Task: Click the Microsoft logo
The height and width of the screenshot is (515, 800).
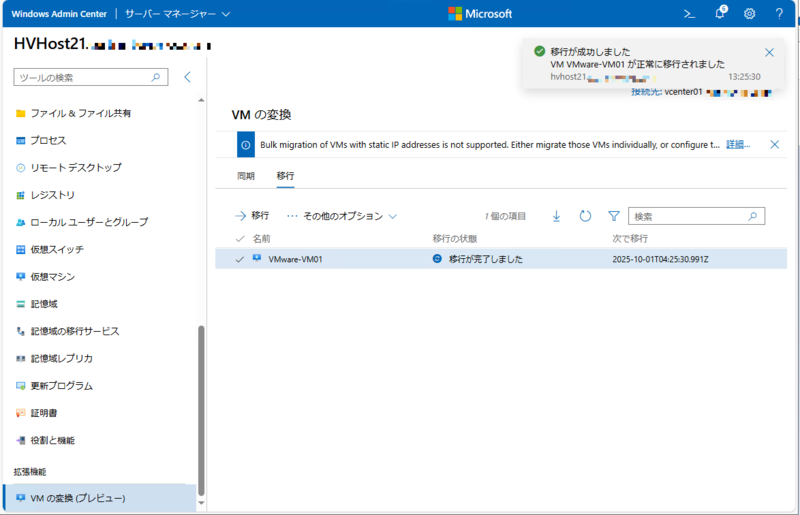Action: coord(480,14)
